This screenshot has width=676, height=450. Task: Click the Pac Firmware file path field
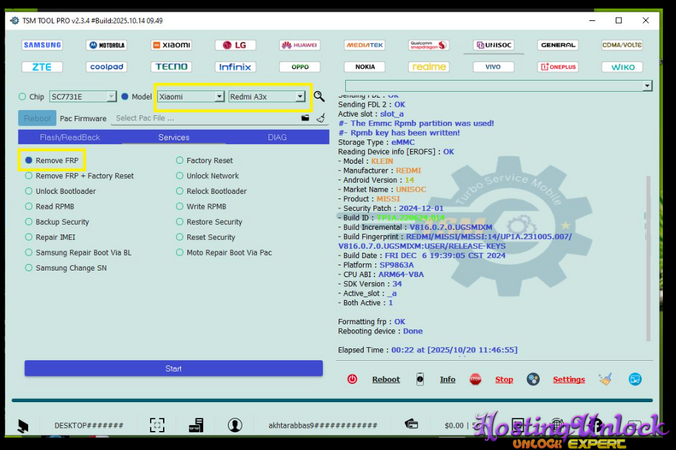205,118
